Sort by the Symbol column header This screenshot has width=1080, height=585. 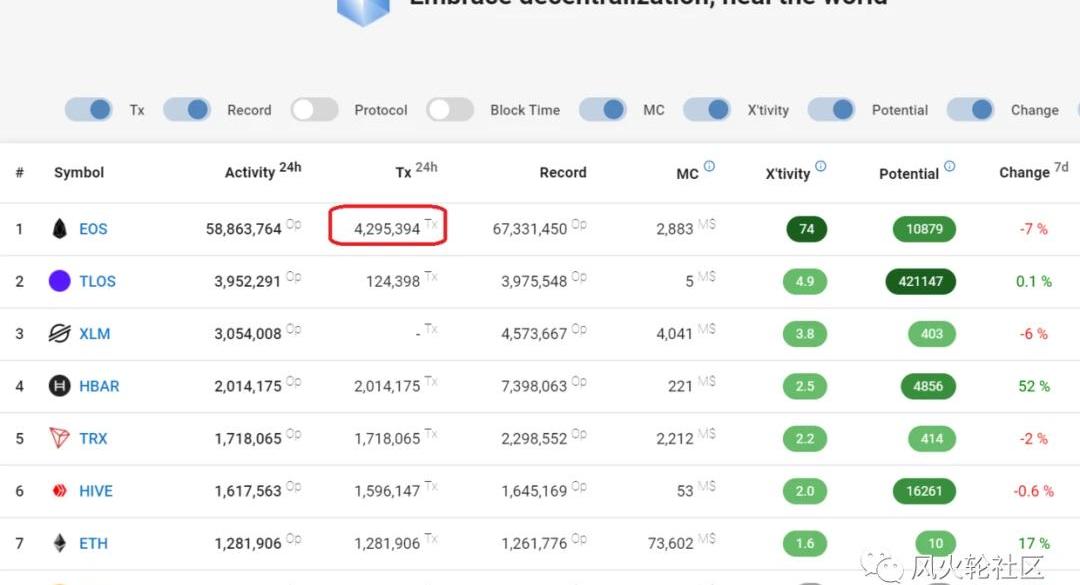pos(79,172)
